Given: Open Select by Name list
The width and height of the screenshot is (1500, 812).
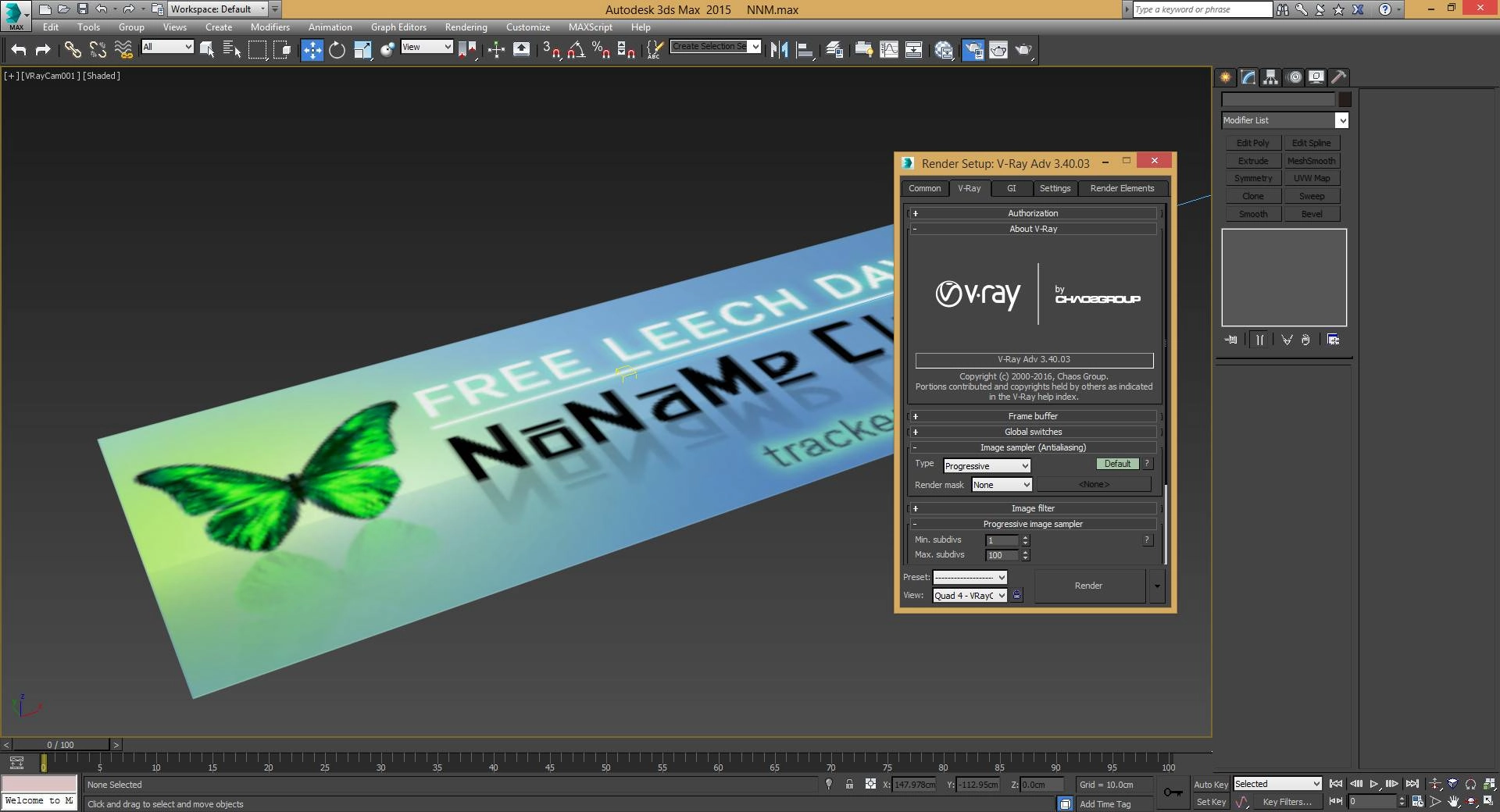Looking at the screenshot, I should click(x=232, y=50).
